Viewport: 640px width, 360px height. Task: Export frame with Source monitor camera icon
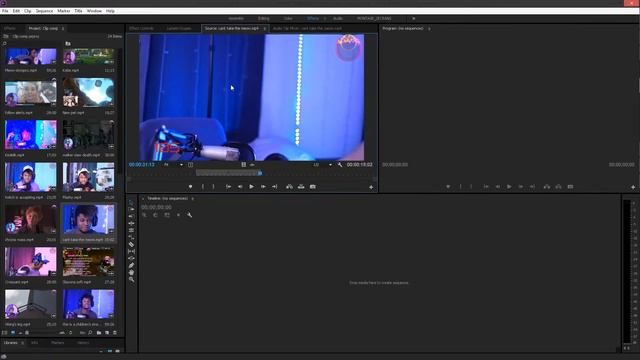[x=313, y=187]
